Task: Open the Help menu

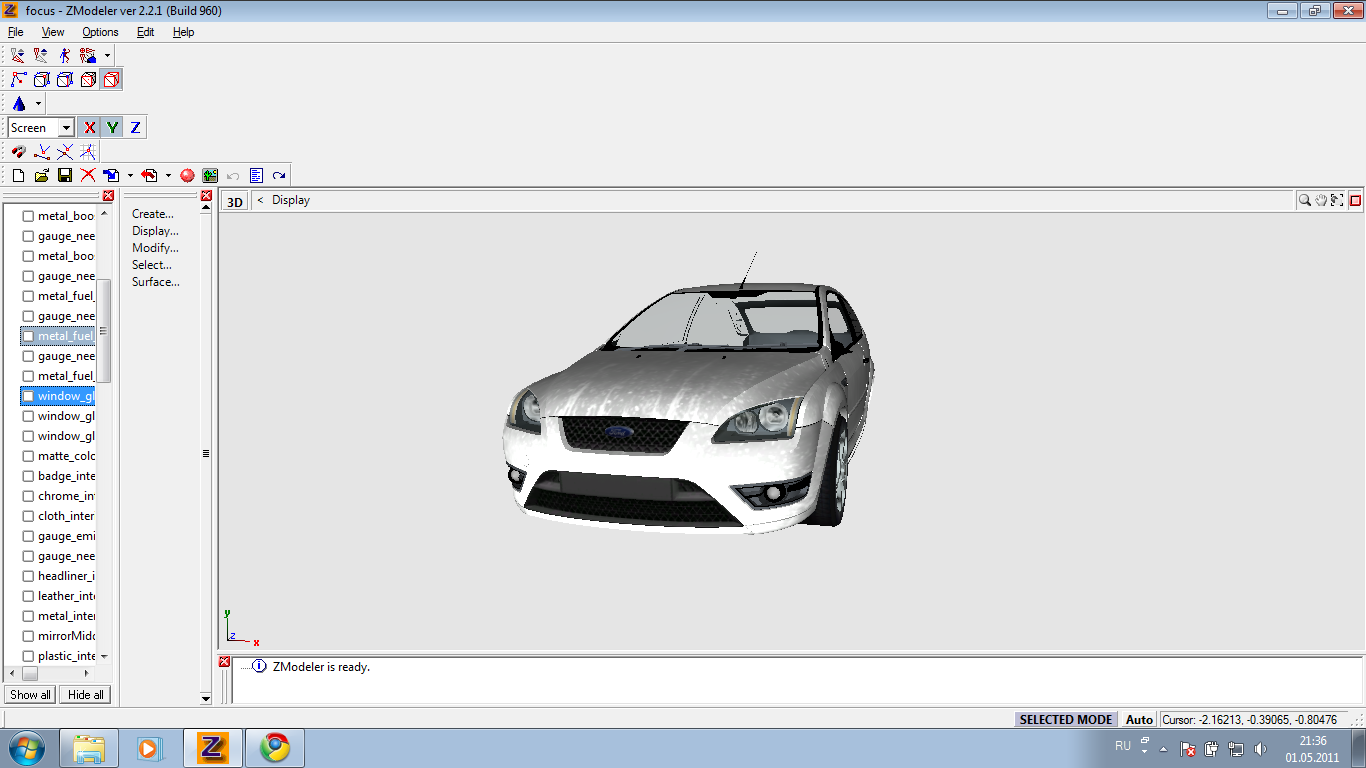Action: click(183, 32)
